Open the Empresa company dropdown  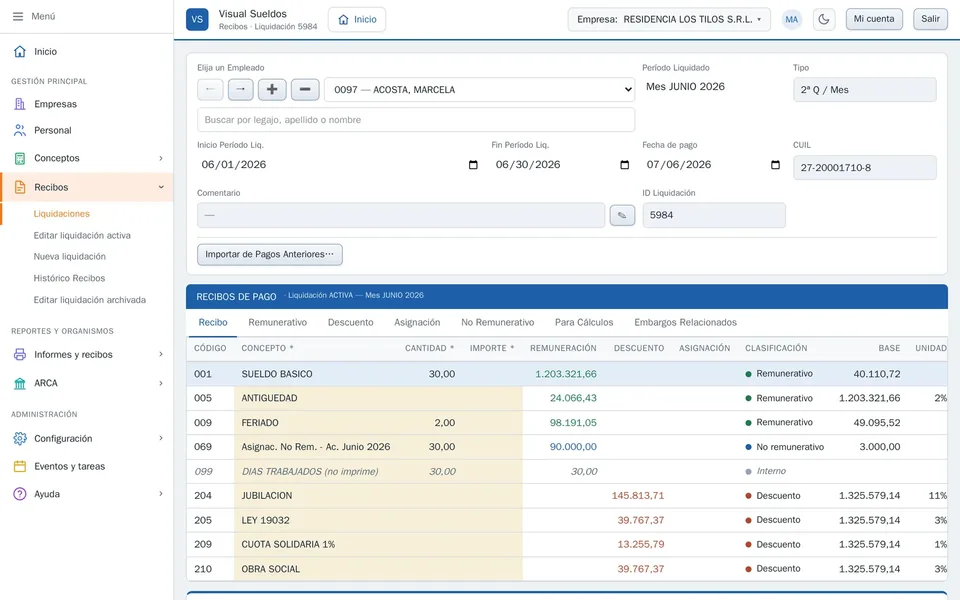669,19
